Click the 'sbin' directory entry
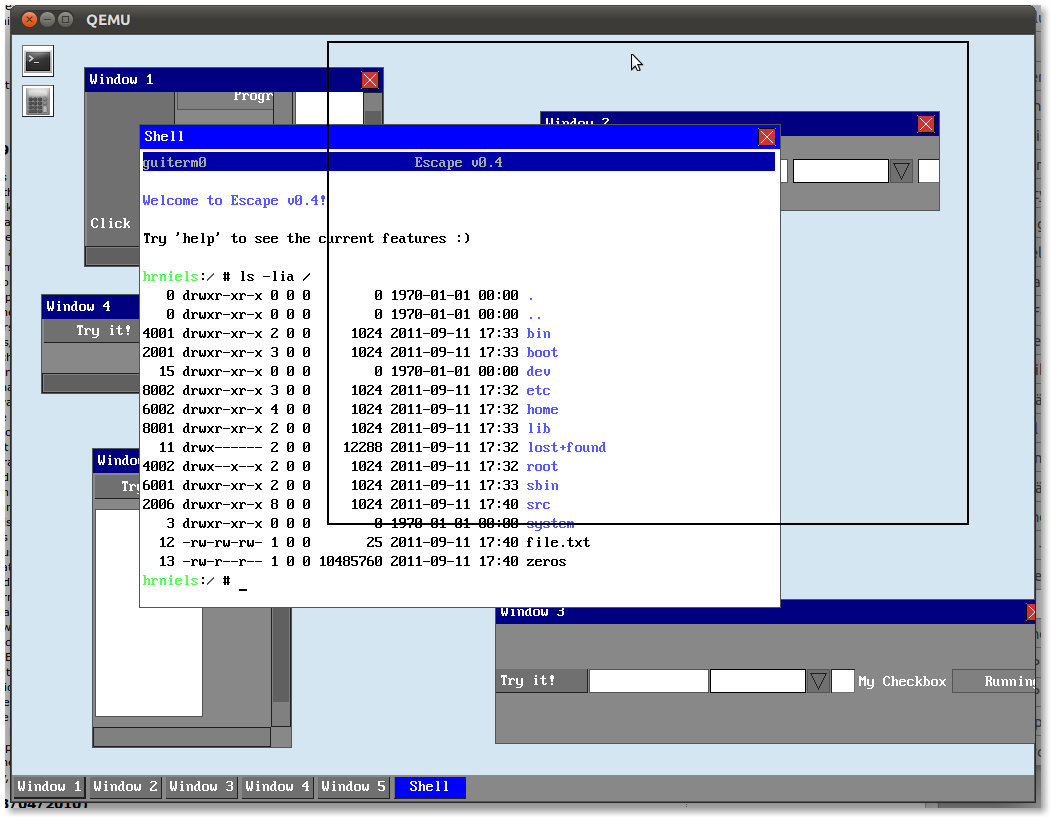Image resolution: width=1050 pixels, height=817 pixels. pos(542,486)
